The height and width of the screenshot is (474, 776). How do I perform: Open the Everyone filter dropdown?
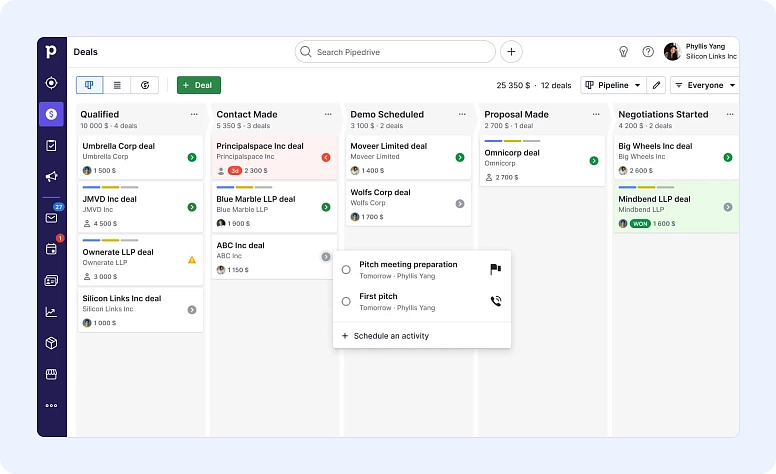click(x=705, y=86)
